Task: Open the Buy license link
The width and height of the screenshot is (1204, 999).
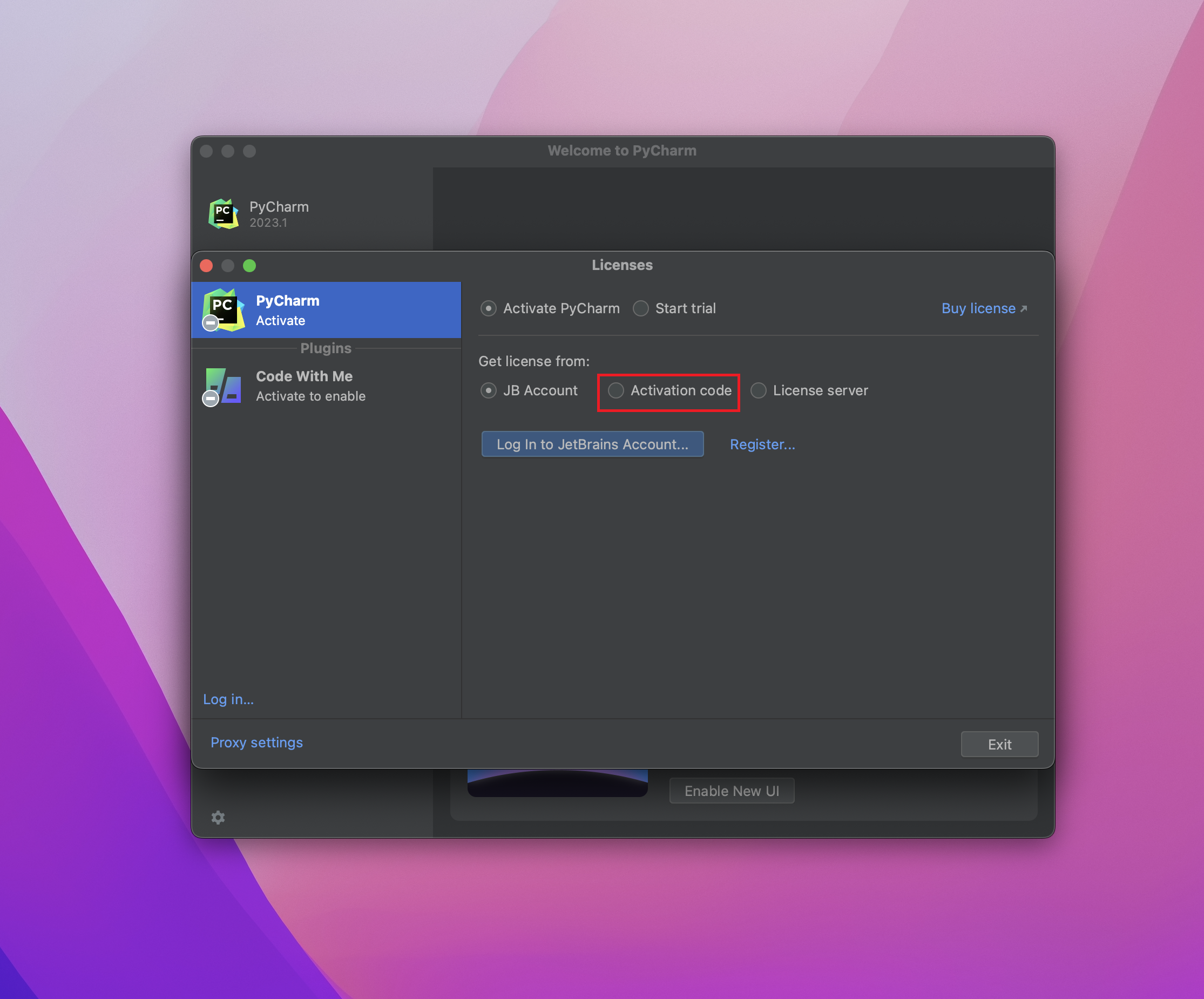Action: (984, 308)
